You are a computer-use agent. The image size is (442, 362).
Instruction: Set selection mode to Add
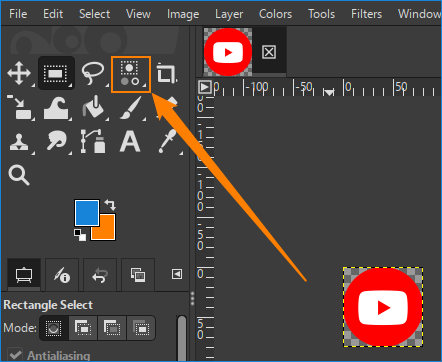click(83, 328)
